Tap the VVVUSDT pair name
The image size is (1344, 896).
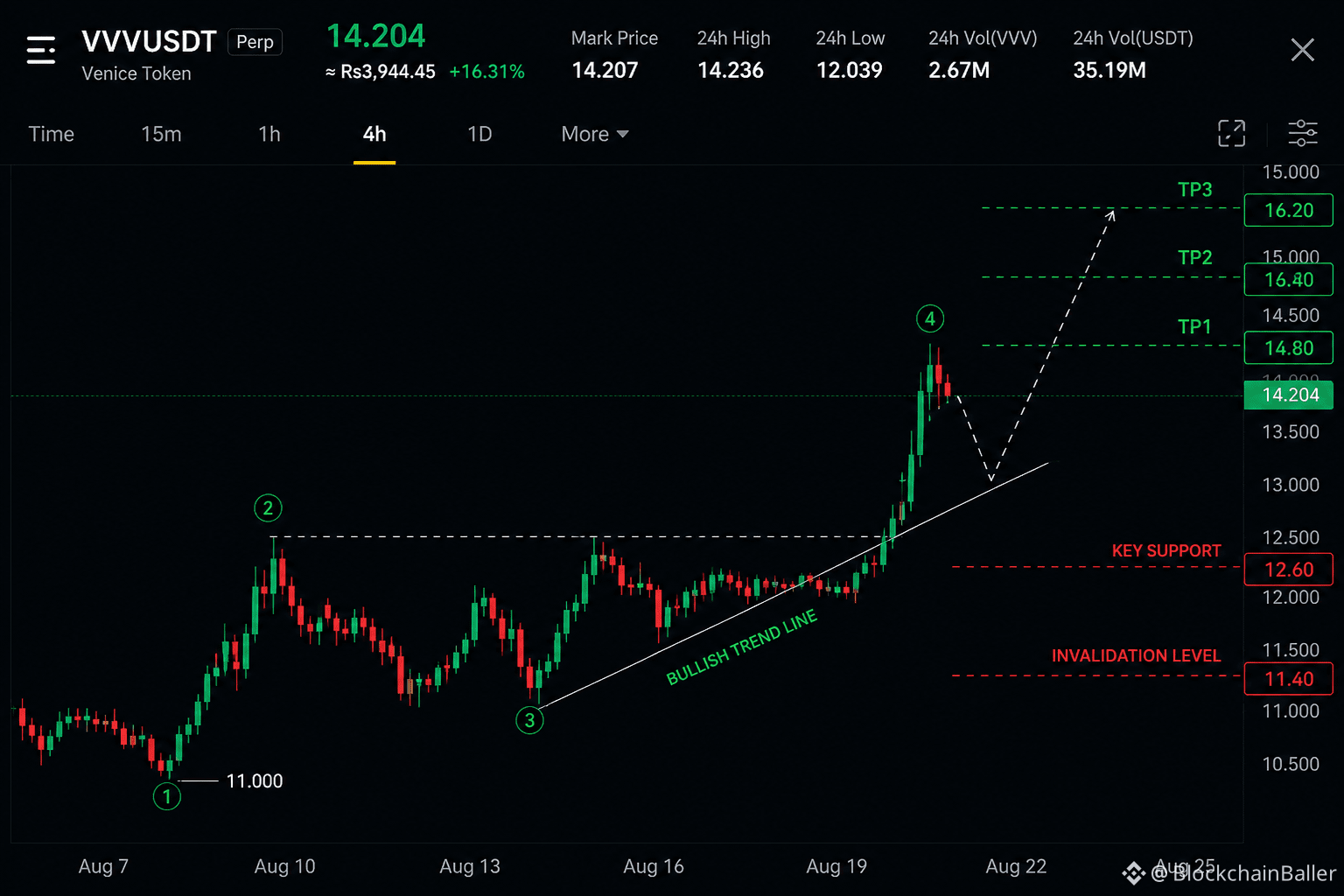(149, 41)
